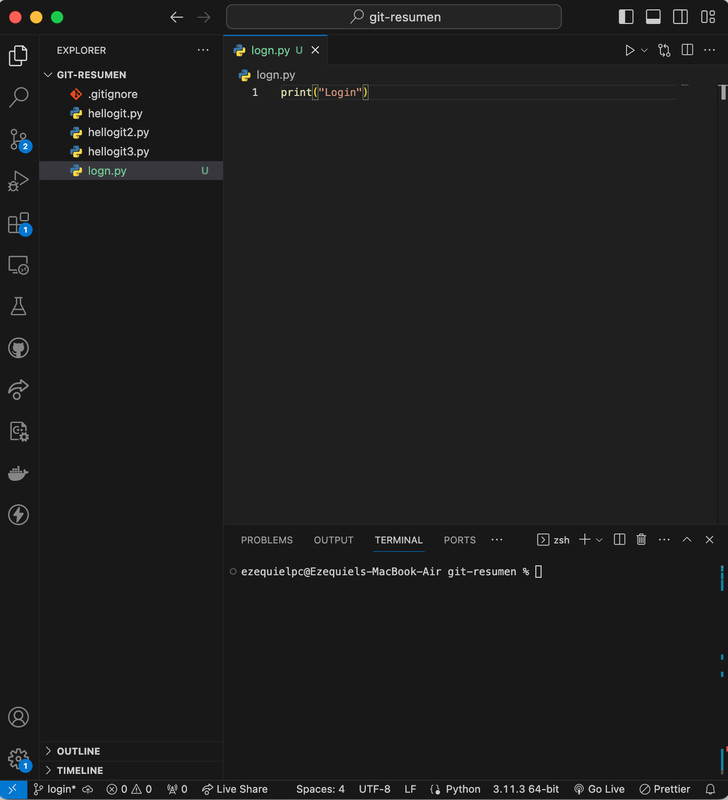Image resolution: width=728 pixels, height=800 pixels.
Task: Run the Python file
Action: pos(630,50)
